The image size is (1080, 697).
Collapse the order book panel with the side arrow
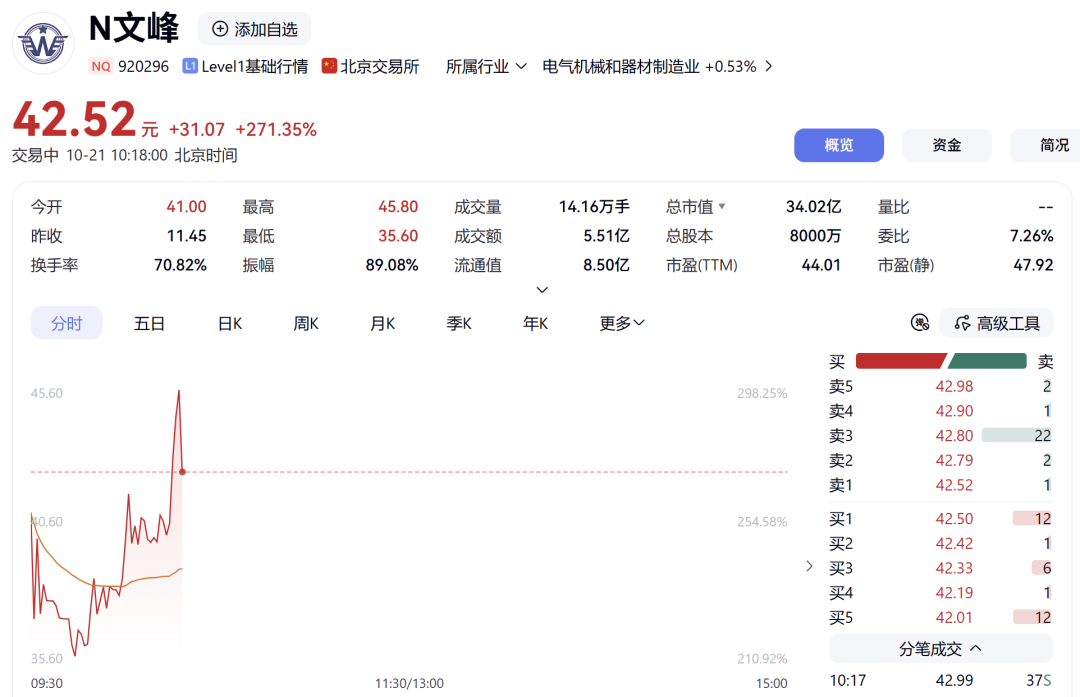[809, 566]
